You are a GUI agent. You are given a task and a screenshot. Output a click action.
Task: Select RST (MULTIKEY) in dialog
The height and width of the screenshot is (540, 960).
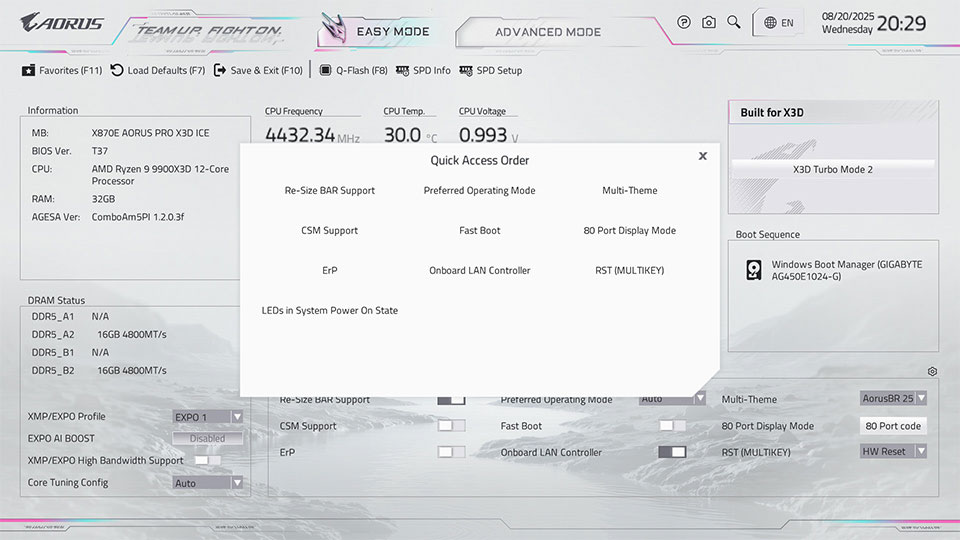click(629, 270)
